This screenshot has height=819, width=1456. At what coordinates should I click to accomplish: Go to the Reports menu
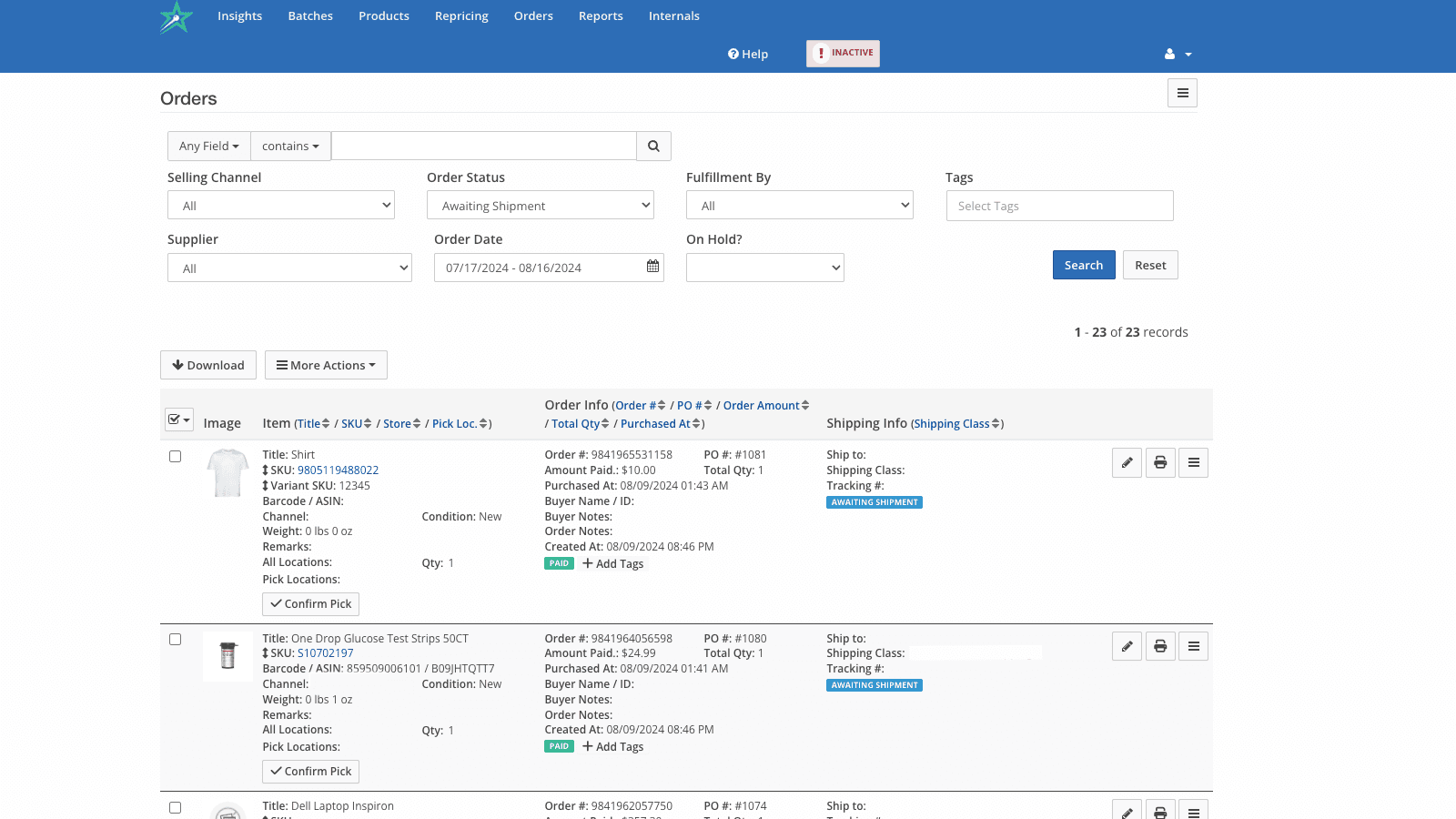601,16
